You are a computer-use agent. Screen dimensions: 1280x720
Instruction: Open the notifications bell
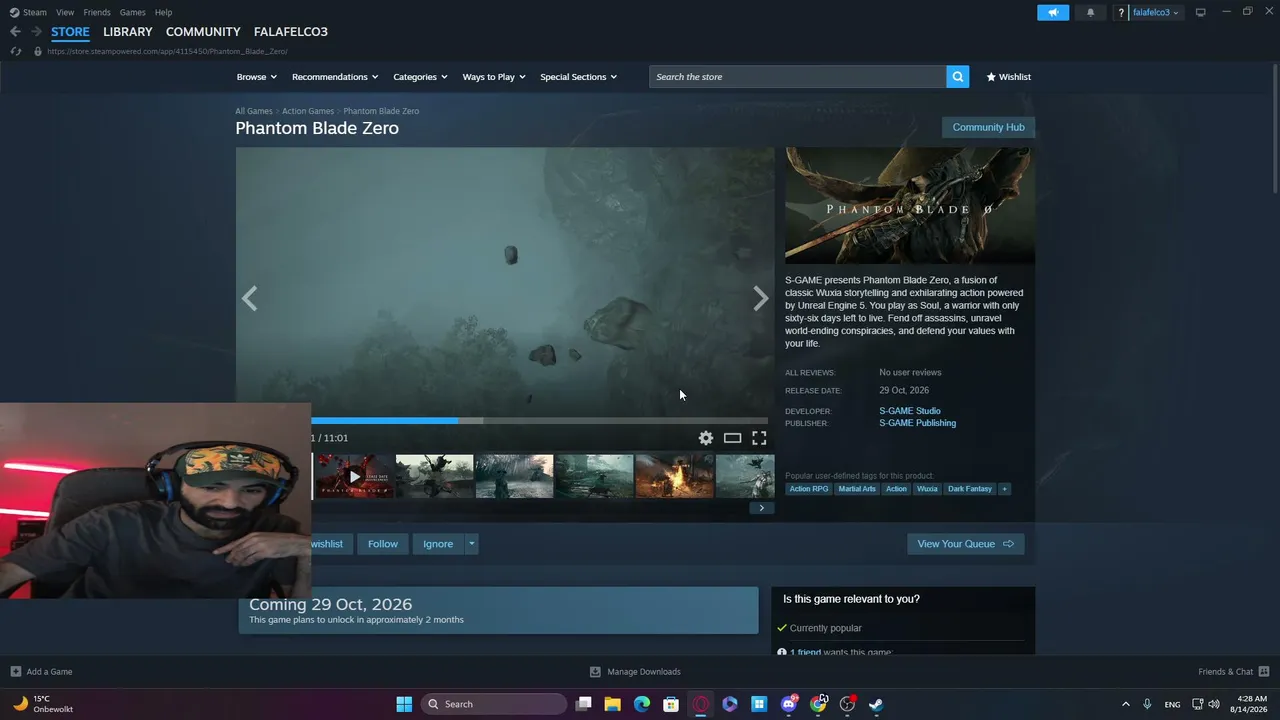1090,12
